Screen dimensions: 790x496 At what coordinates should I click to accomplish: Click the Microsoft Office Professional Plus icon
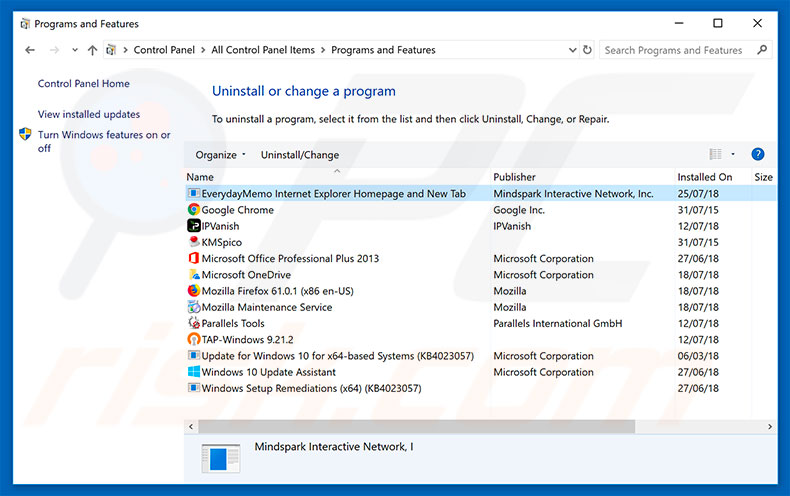194,258
